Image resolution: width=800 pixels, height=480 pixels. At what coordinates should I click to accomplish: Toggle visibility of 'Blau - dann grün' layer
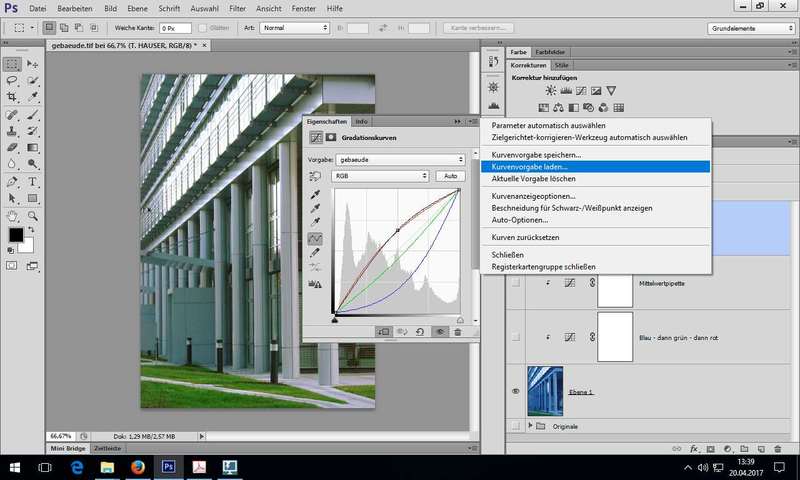point(516,338)
